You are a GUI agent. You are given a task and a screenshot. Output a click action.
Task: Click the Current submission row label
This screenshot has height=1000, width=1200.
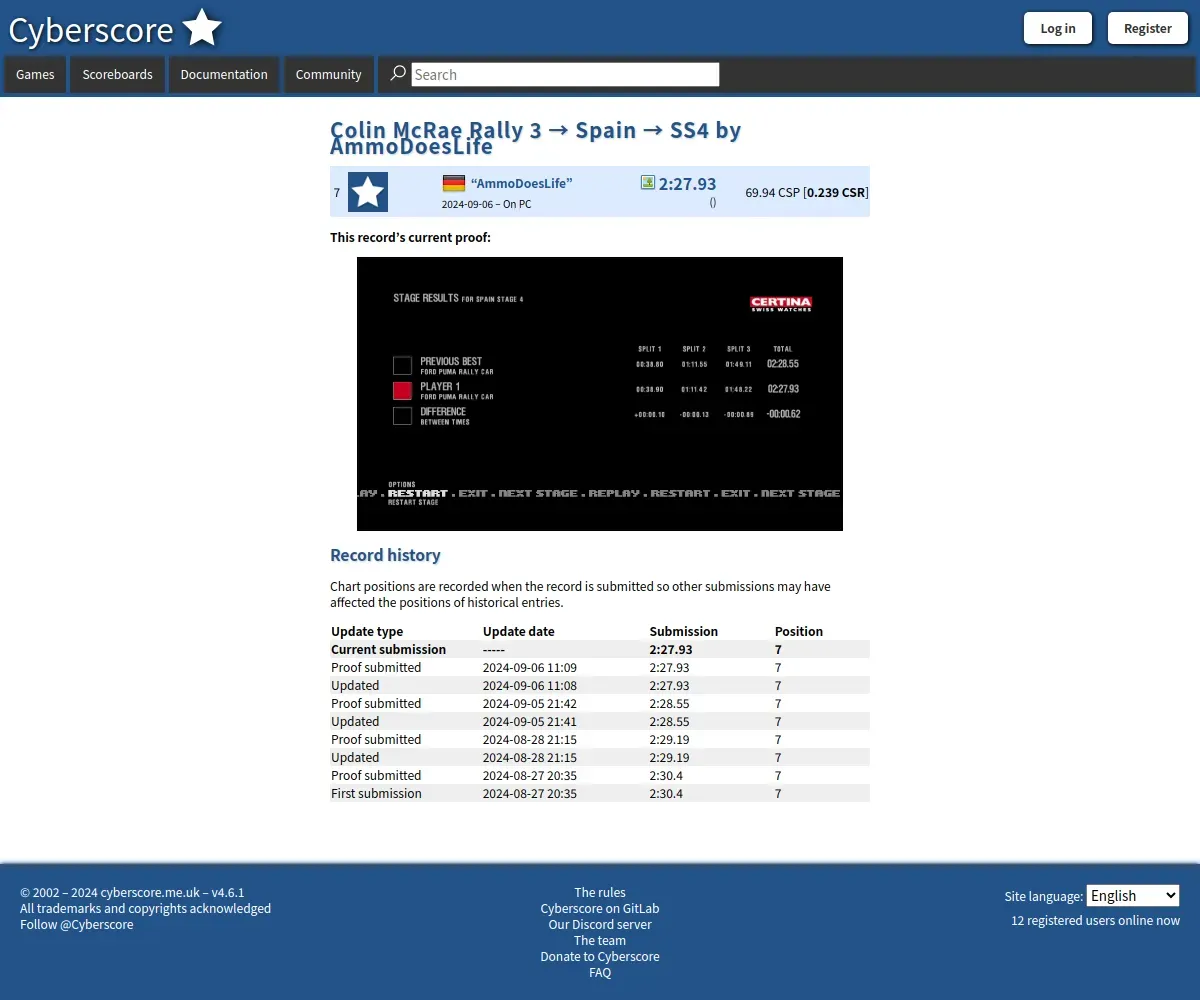(x=389, y=649)
